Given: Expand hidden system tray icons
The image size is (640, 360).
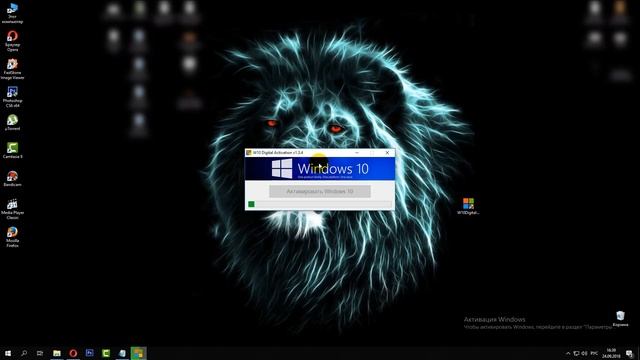Looking at the screenshot, I should [568, 353].
